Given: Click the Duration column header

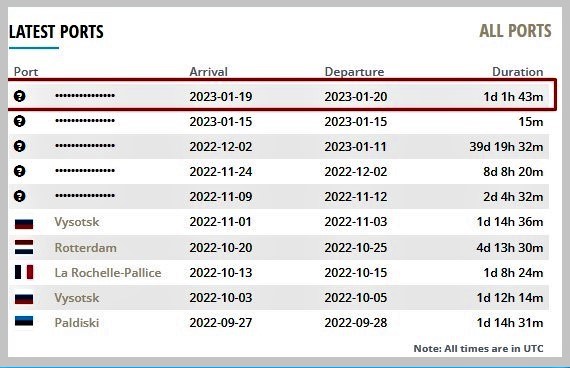Looking at the screenshot, I should click(517, 72).
